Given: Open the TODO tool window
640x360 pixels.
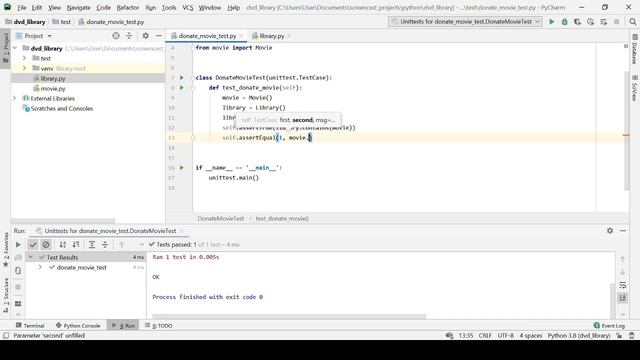Looking at the screenshot, I should [159, 325].
